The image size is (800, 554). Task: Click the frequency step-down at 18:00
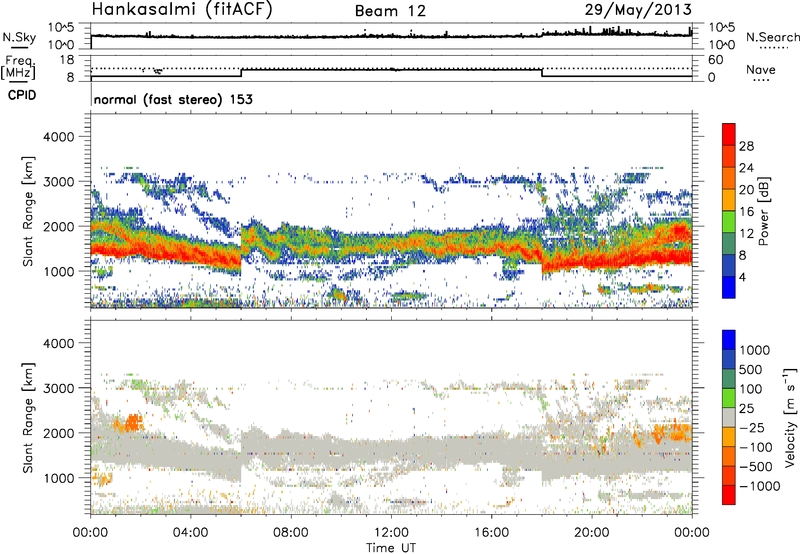click(542, 73)
